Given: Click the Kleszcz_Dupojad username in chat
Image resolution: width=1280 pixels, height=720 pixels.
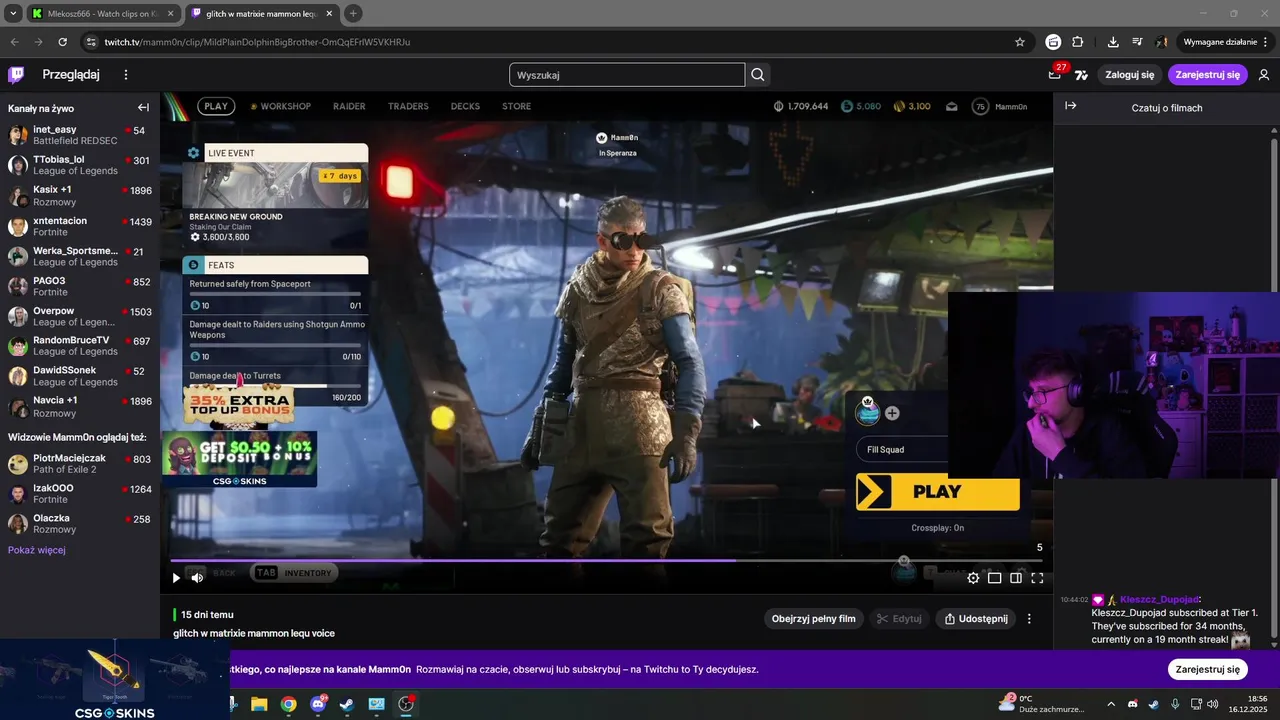Looking at the screenshot, I should pyautogui.click(x=1159, y=599).
